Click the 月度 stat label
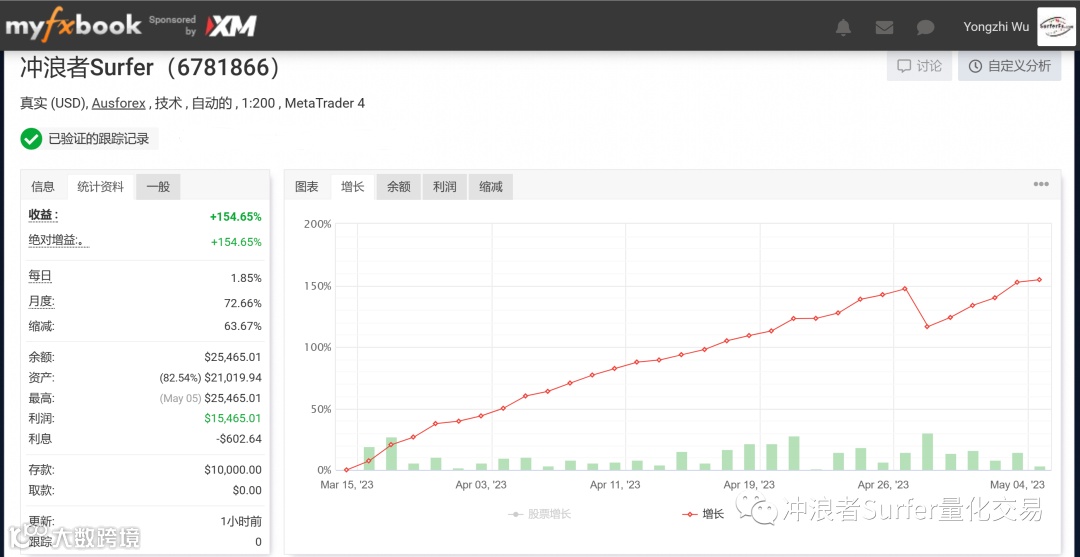The image size is (1080, 557). point(41,302)
